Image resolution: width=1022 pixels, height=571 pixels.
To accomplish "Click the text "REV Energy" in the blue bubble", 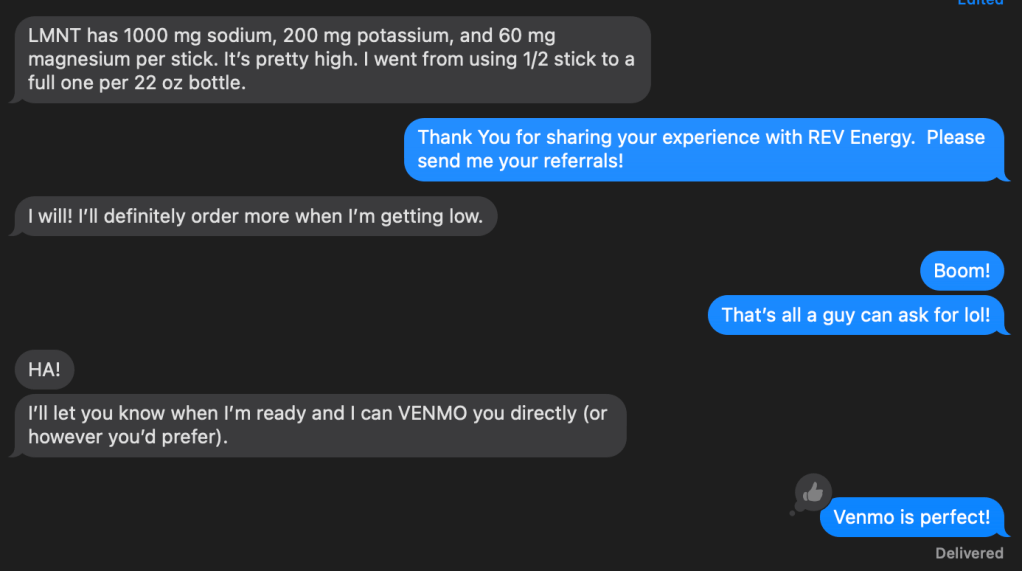I will (861, 138).
